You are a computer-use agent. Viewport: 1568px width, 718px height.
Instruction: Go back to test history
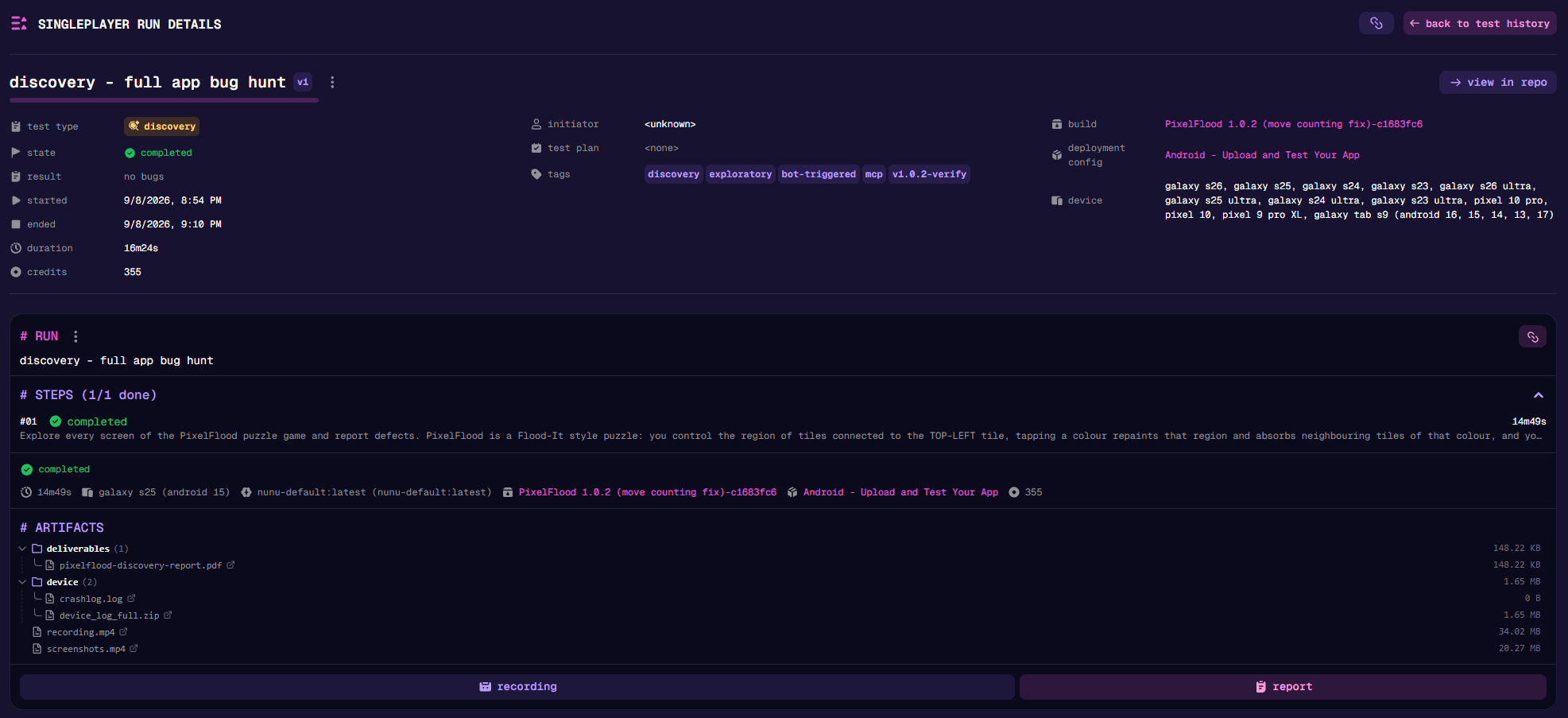1480,23
